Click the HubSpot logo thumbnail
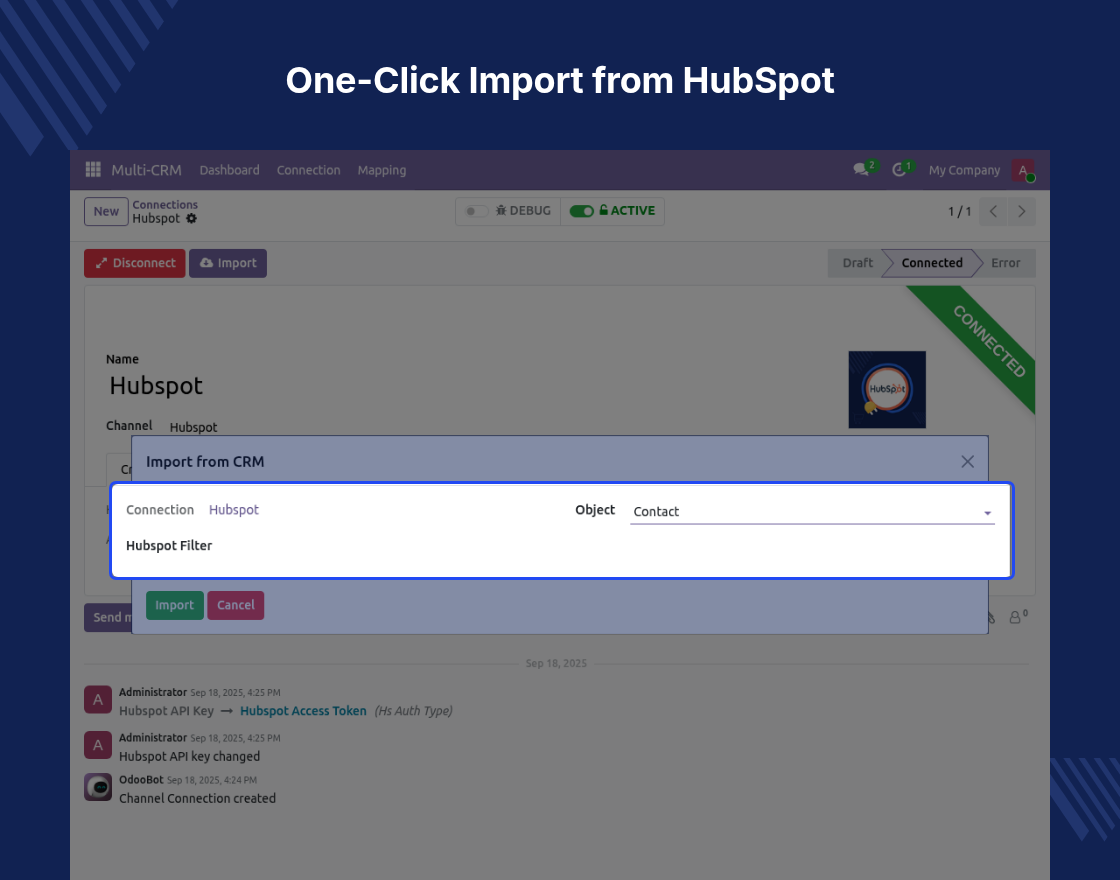 (x=887, y=389)
